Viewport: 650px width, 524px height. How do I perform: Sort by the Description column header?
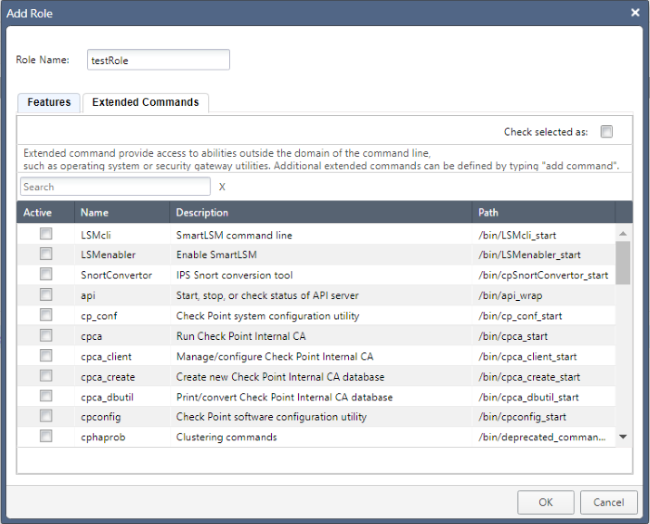(321, 212)
